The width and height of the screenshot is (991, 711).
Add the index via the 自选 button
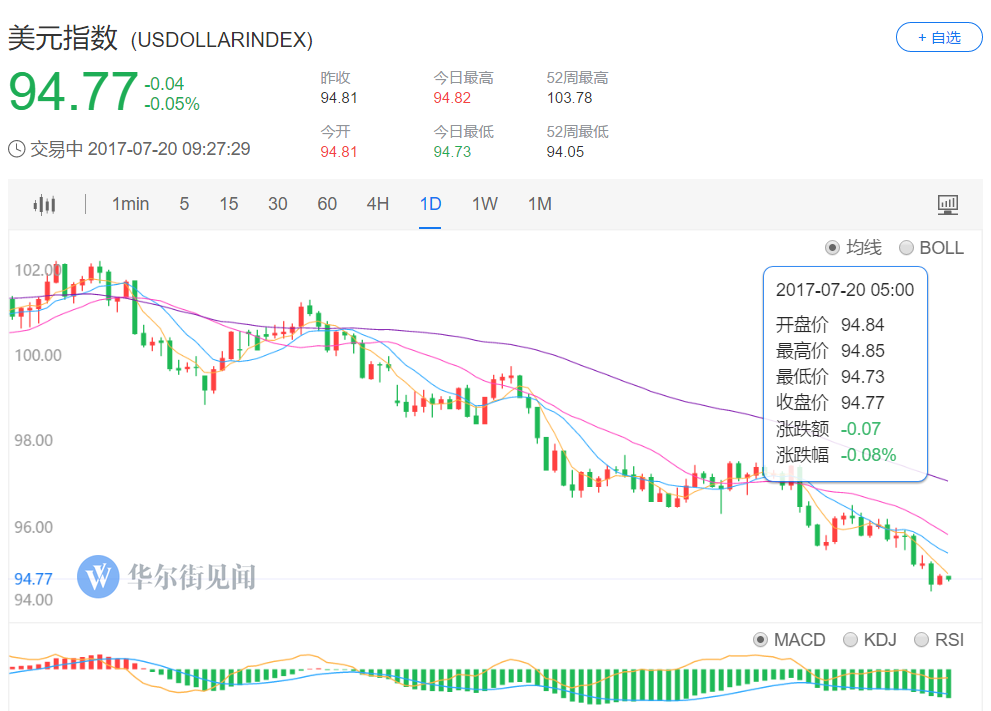pyautogui.click(x=938, y=37)
